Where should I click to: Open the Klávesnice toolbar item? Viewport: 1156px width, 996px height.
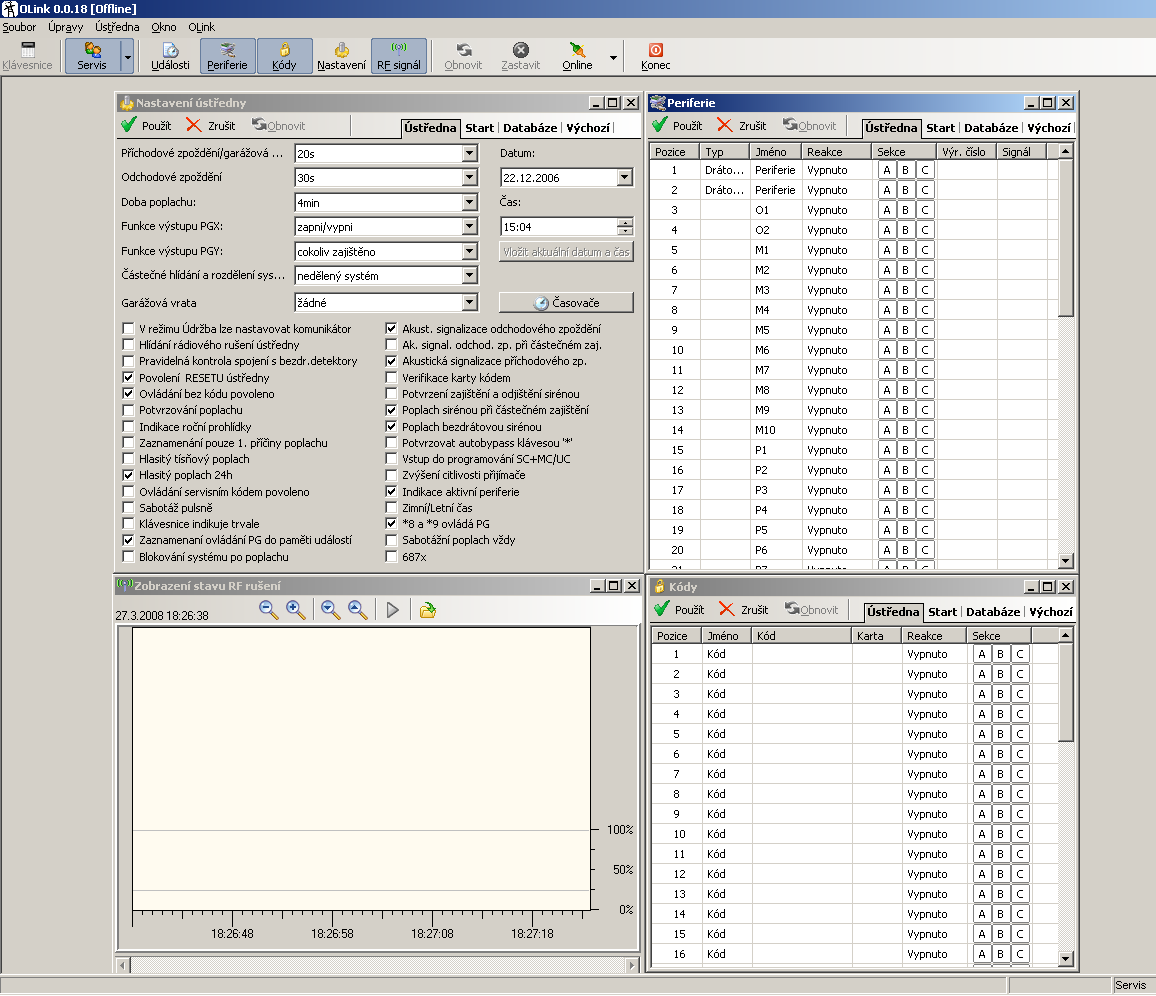27,56
